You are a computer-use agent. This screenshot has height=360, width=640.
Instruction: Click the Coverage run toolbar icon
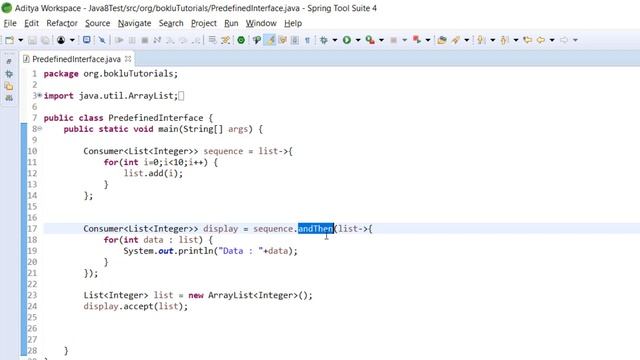point(370,40)
